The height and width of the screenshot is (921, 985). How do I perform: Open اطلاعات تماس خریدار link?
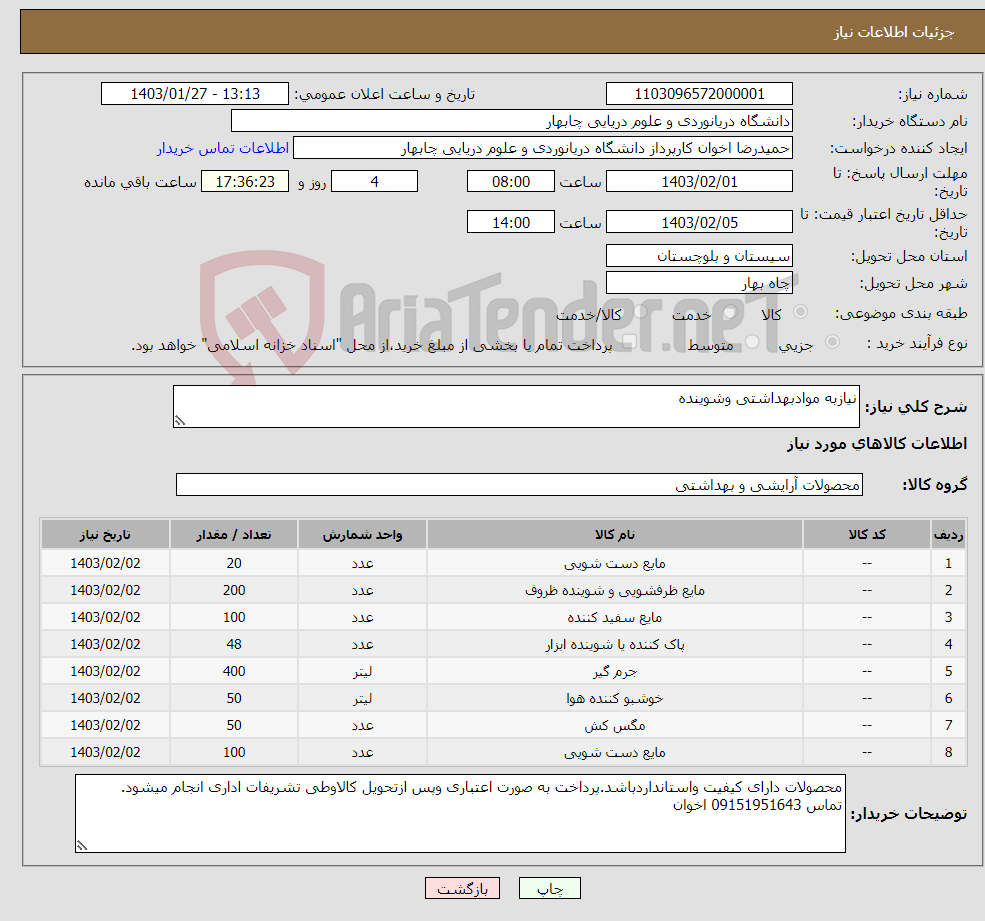(222, 148)
